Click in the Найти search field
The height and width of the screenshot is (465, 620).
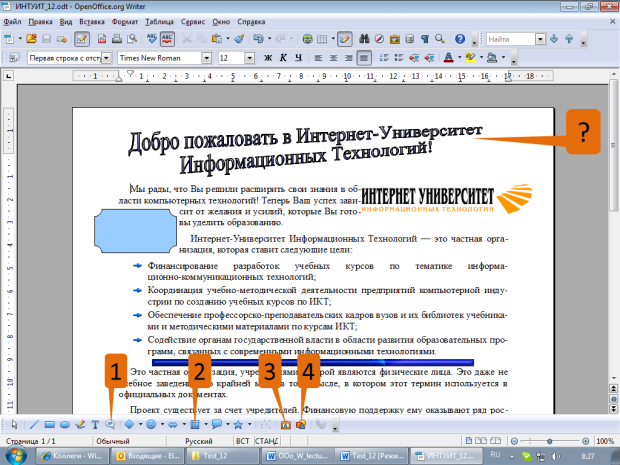[510, 39]
